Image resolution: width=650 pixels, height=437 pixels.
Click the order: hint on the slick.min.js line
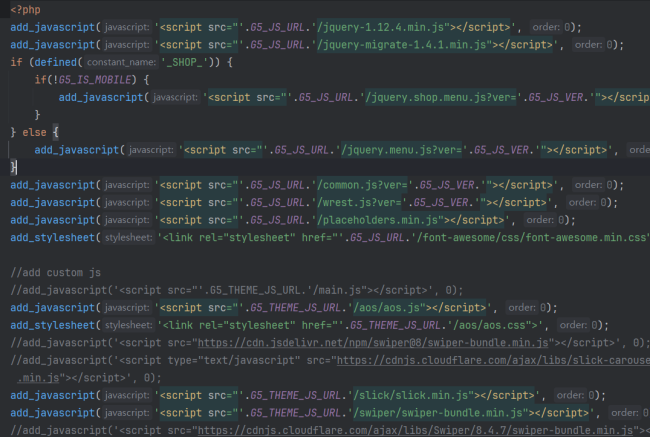pos(570,395)
